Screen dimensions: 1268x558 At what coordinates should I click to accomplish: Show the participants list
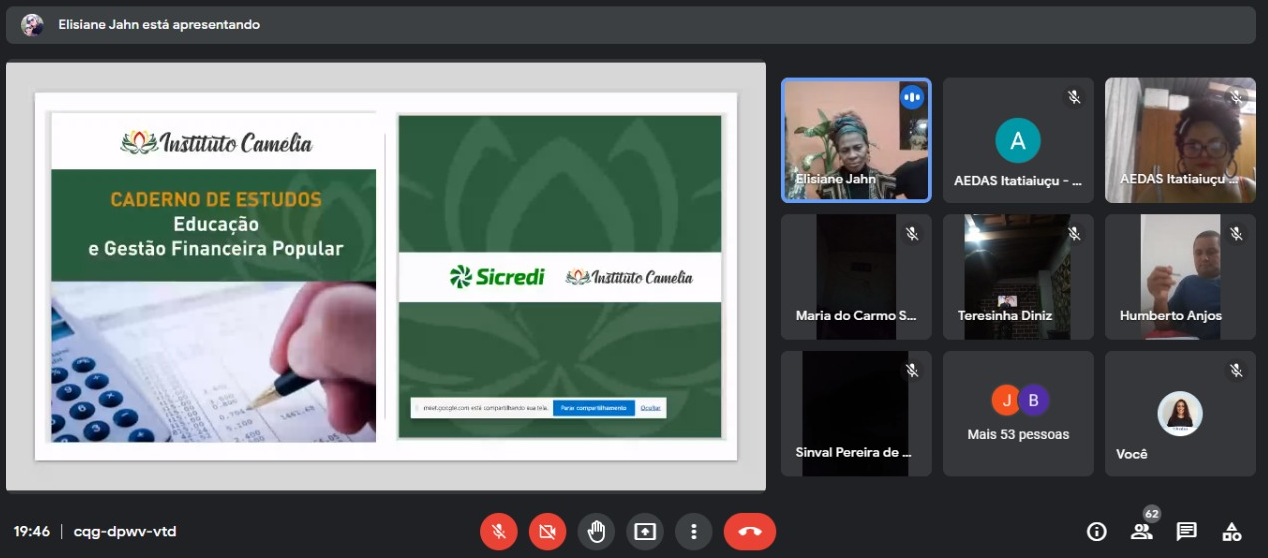click(x=1141, y=531)
